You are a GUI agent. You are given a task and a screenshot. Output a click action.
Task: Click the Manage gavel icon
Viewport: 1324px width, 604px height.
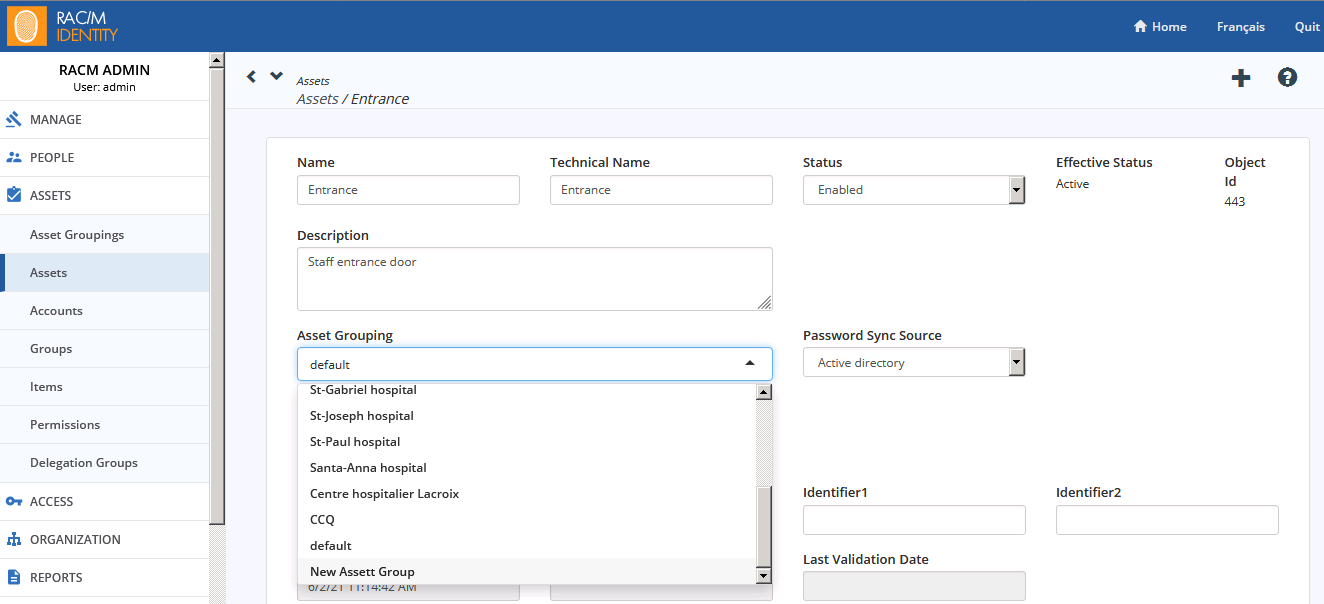point(14,119)
